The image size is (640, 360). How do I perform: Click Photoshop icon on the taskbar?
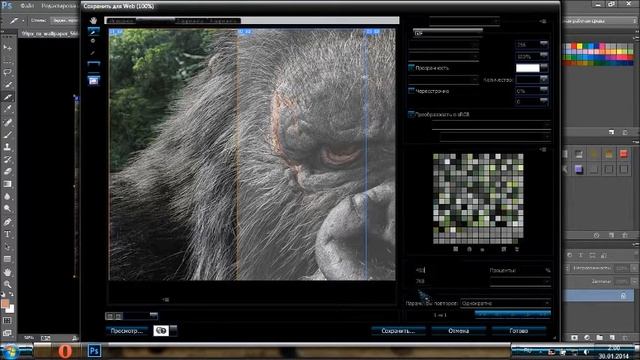94,351
